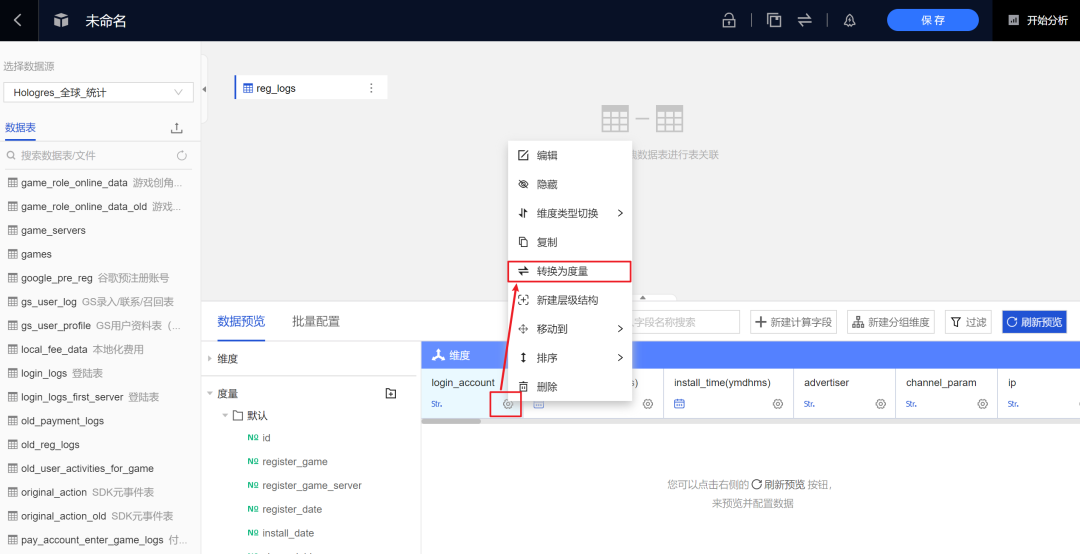The height and width of the screenshot is (554, 1080).
Task: Choose 转换为度量 in the context menu
Action: [x=570, y=271]
